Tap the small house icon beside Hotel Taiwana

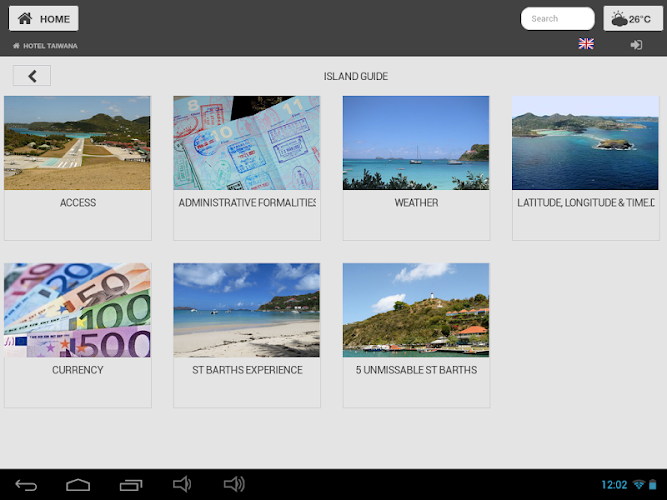click(16, 46)
